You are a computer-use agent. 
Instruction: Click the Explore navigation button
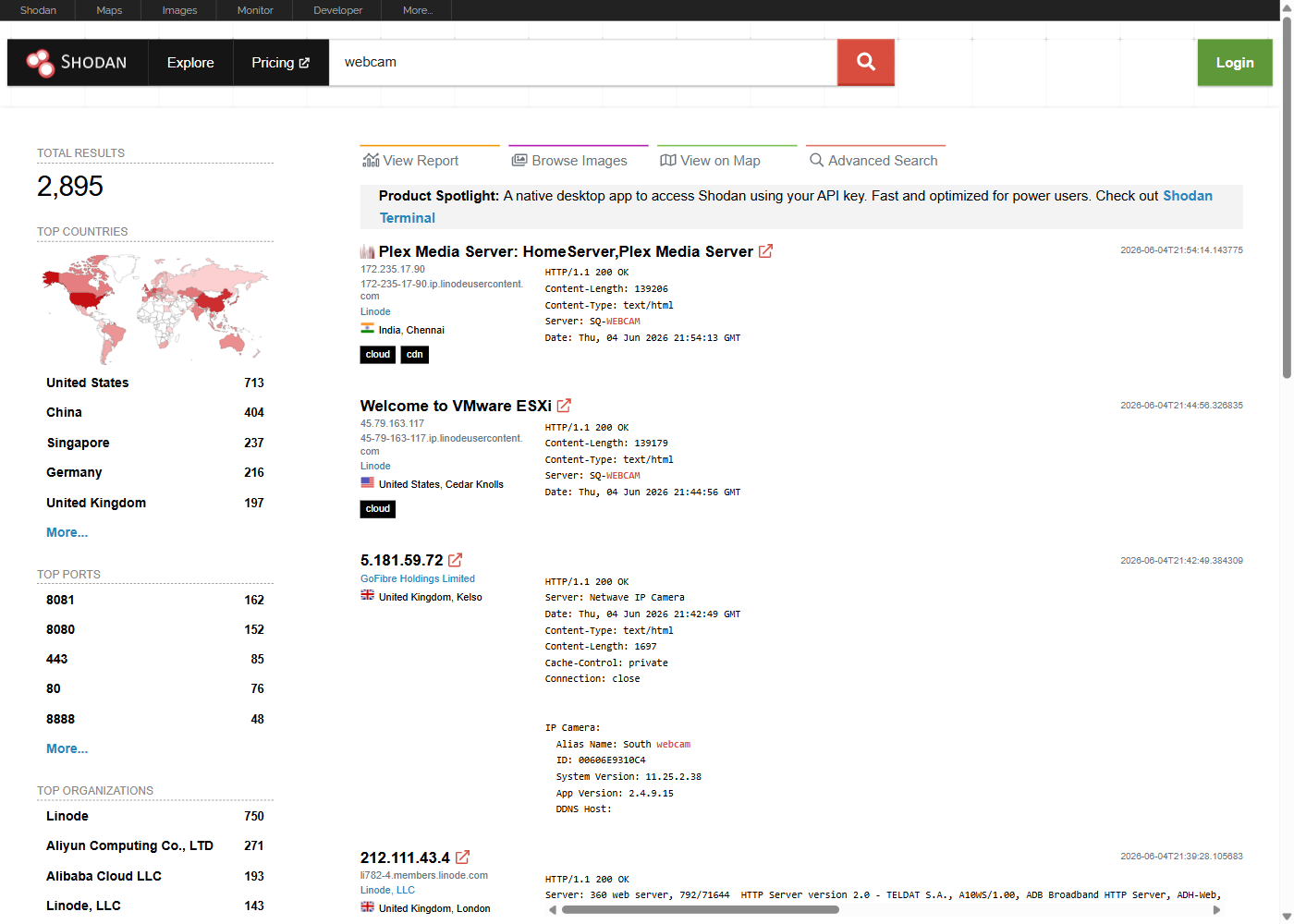click(190, 63)
